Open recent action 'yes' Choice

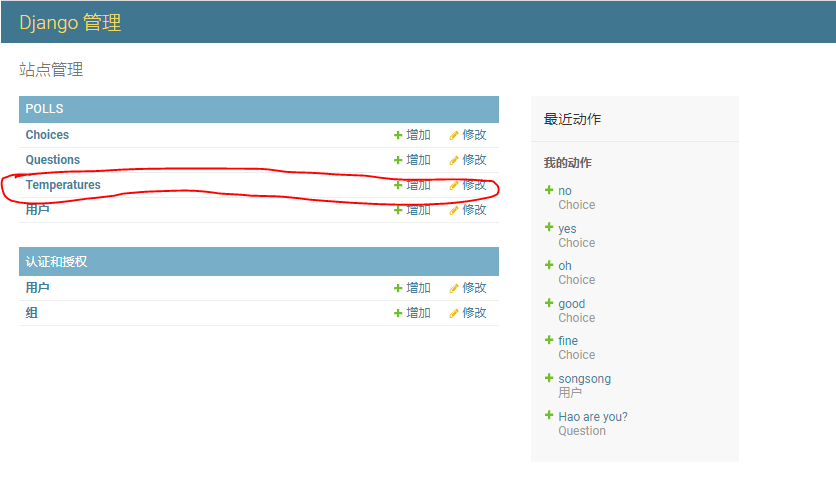coord(567,229)
